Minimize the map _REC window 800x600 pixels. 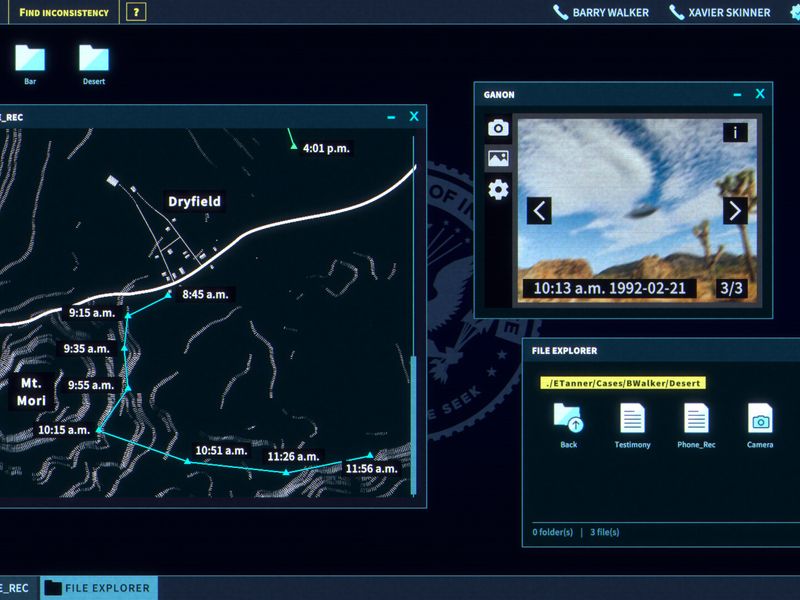point(391,117)
